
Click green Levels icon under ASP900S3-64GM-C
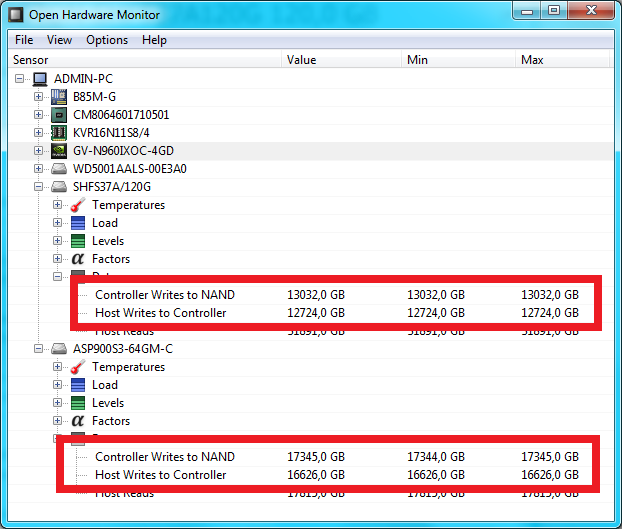[78, 403]
